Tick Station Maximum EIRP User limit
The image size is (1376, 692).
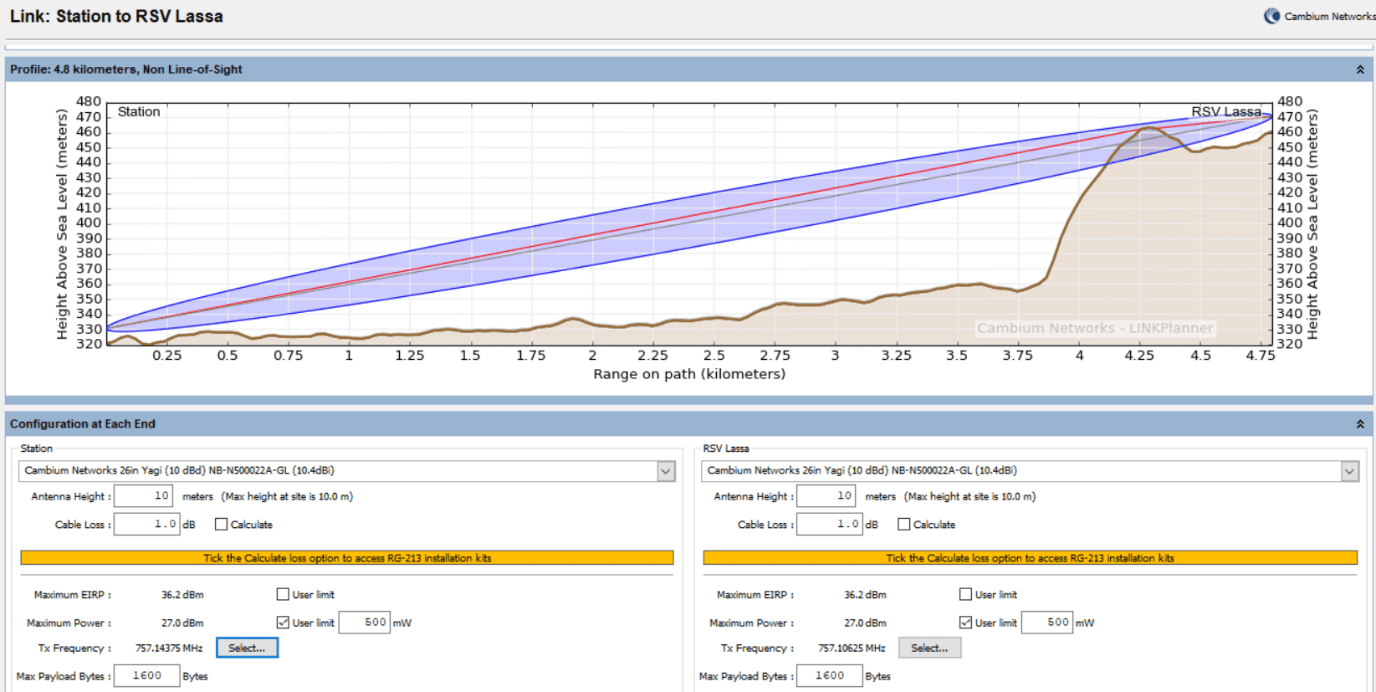(x=283, y=595)
